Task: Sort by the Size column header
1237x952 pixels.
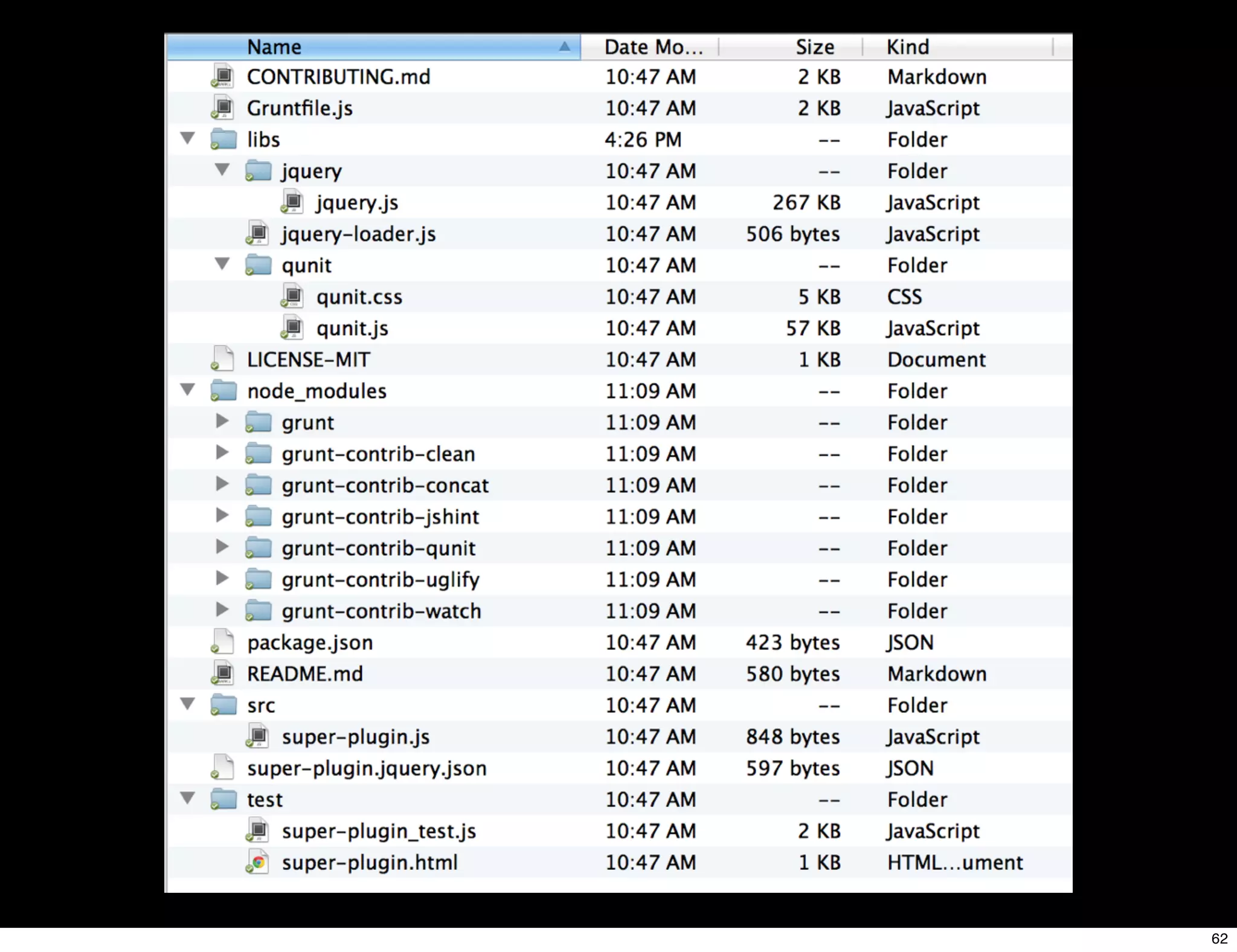Action: pyautogui.click(x=814, y=47)
